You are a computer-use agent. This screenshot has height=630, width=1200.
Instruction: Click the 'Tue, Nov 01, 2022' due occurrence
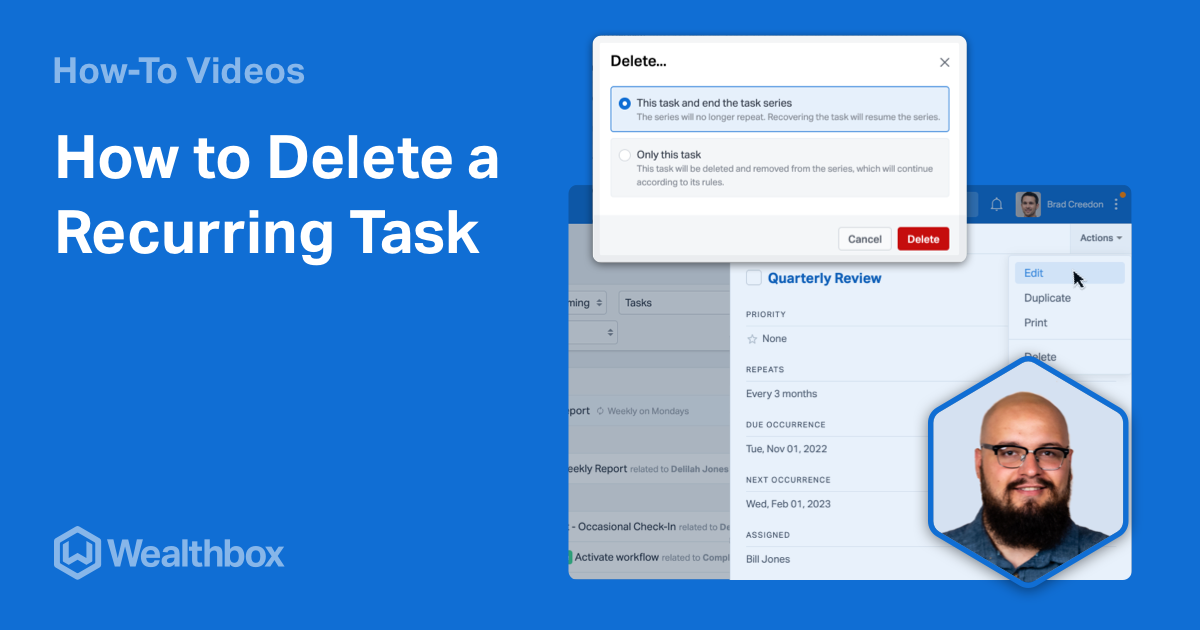click(787, 449)
